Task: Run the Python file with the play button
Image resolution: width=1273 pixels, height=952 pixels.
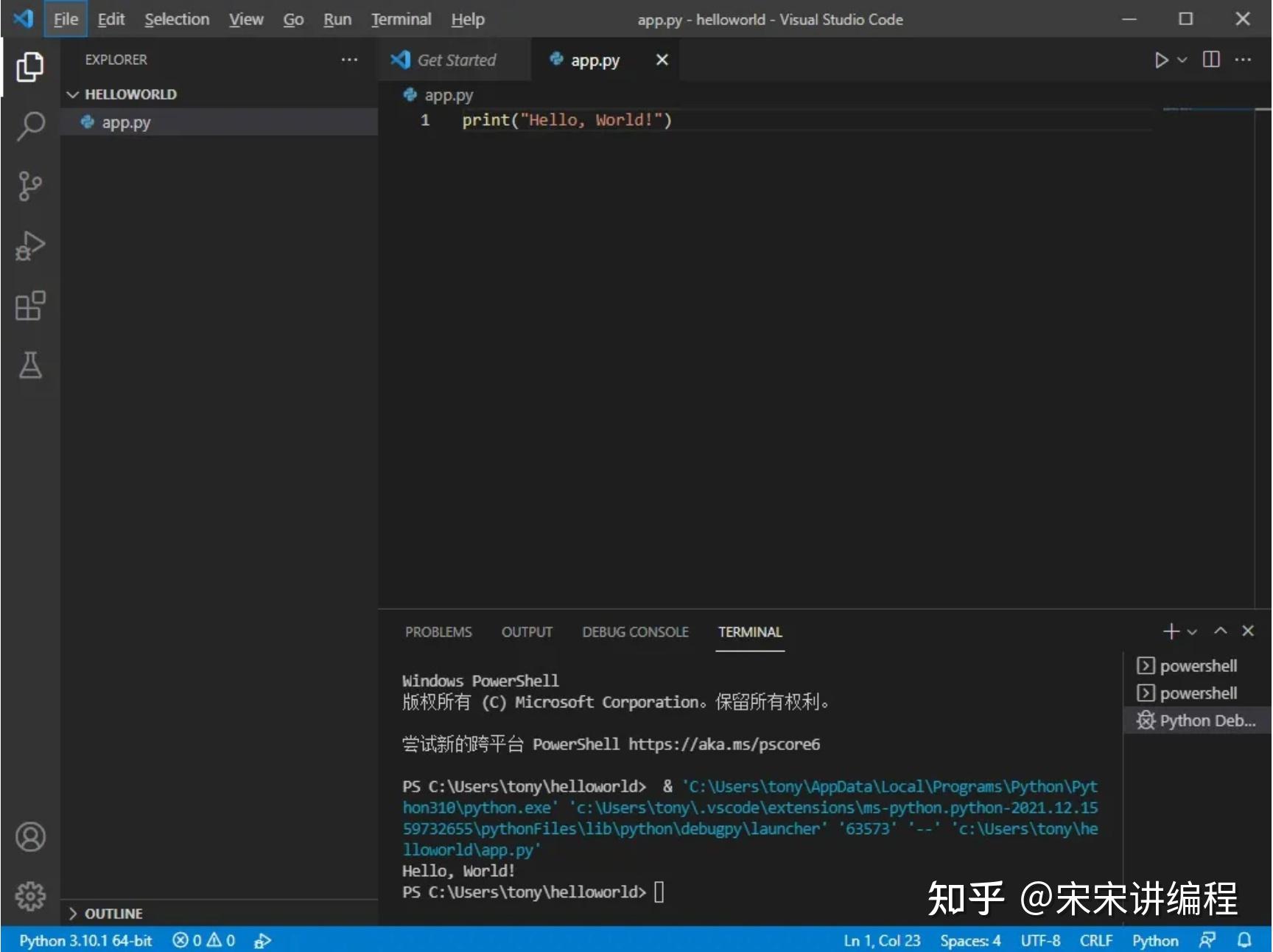Action: click(x=1162, y=60)
